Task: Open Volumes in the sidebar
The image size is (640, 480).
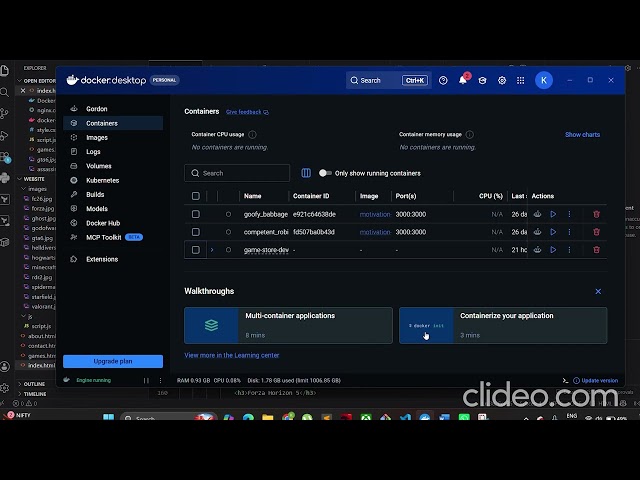Action: pyautogui.click(x=113, y=166)
